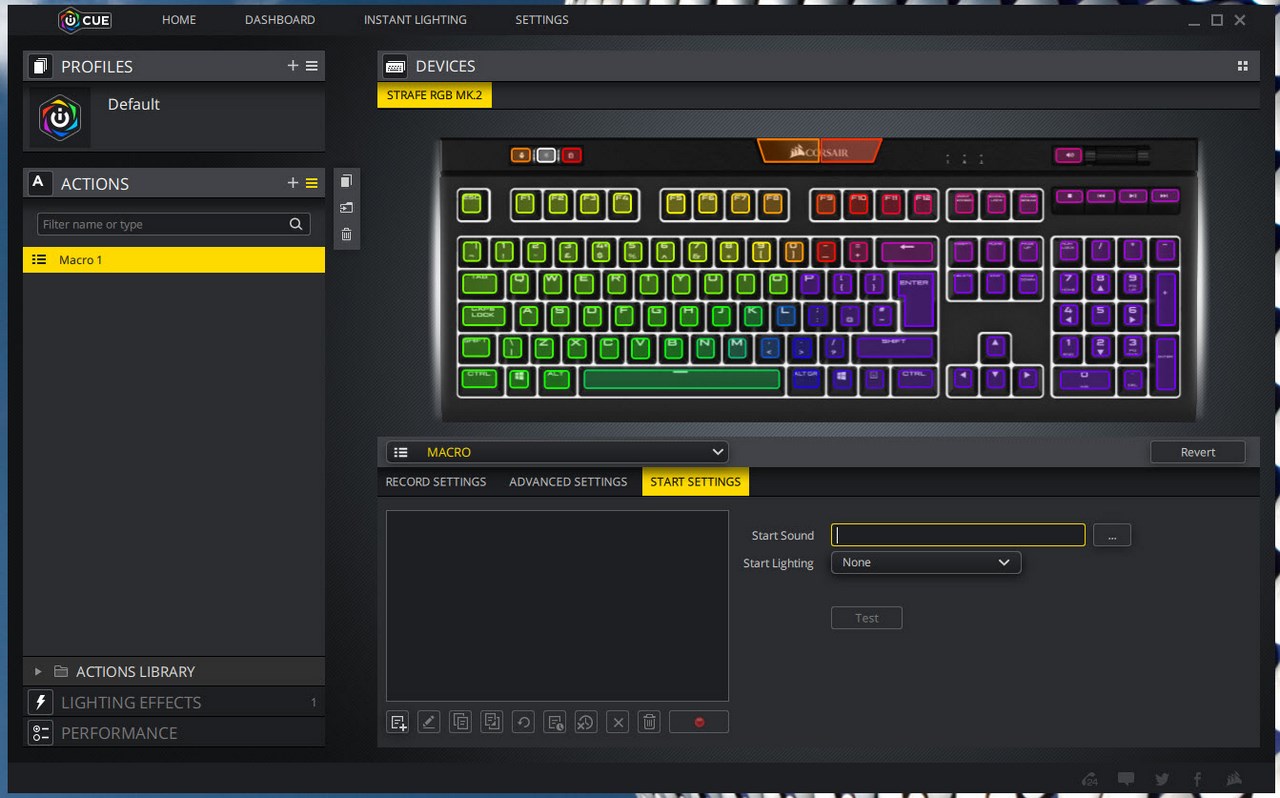The image size is (1280, 798).
Task: Expand the ACTIONS LIBRARY section
Action: 174,671
